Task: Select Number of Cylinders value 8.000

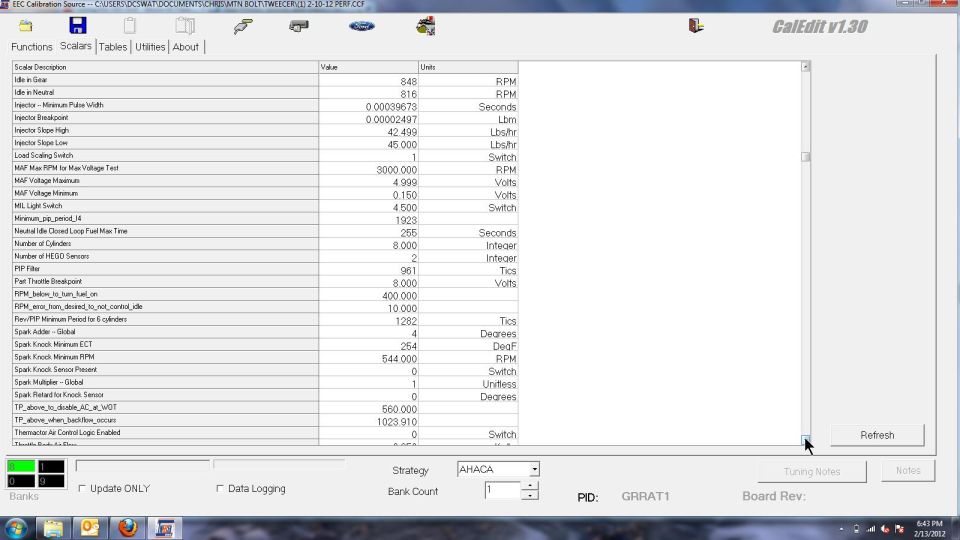Action: [x=369, y=246]
